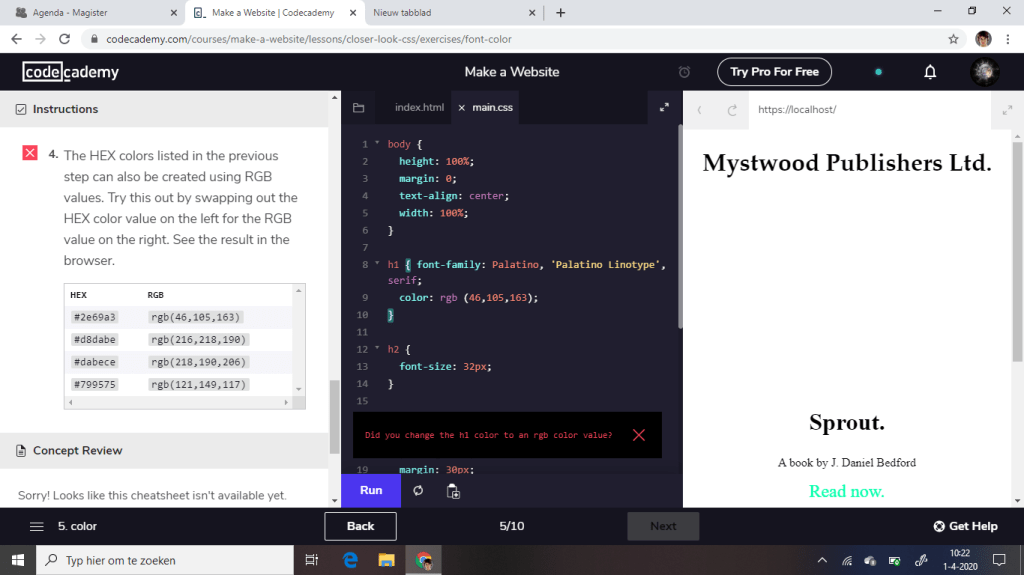This screenshot has width=1024, height=575.
Task: Click the red X checkbox on step 4
Action: [x=30, y=153]
